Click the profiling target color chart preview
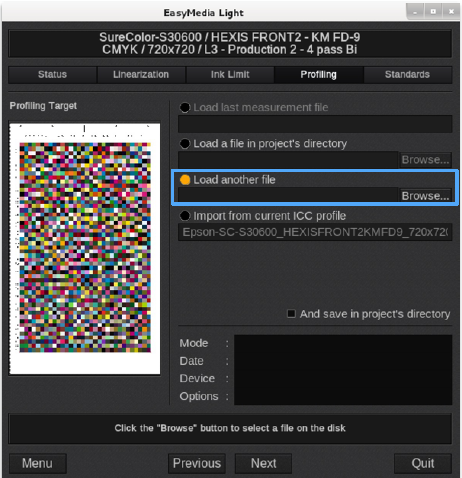Image resolution: width=462 pixels, height=478 pixels. pyautogui.click(x=85, y=249)
